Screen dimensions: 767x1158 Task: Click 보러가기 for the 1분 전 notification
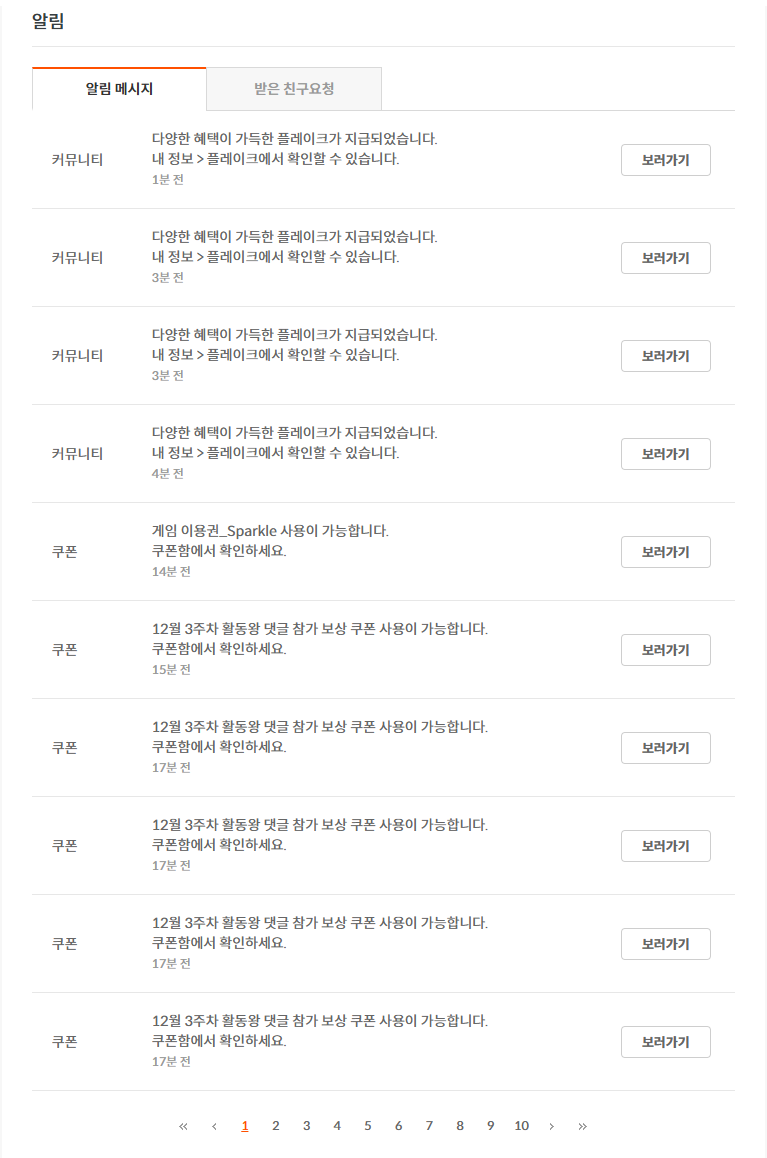[665, 160]
